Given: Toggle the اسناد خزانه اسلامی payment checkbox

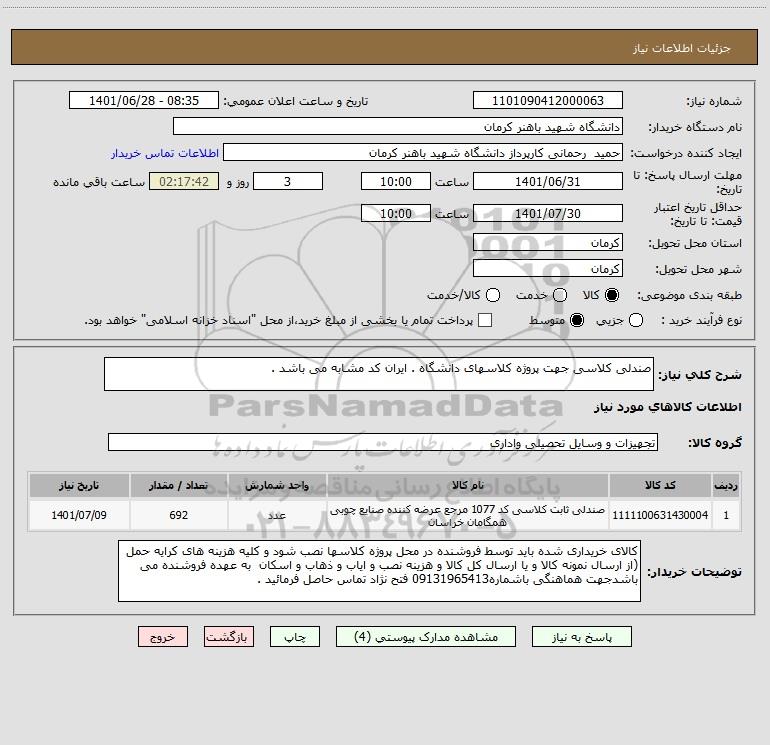Looking at the screenshot, I should pos(485,320).
